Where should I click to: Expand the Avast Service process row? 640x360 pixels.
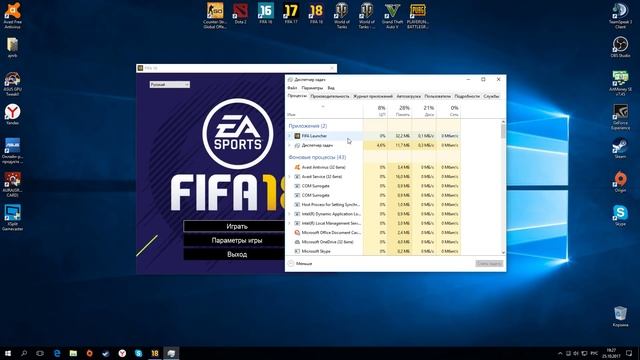coord(290,176)
